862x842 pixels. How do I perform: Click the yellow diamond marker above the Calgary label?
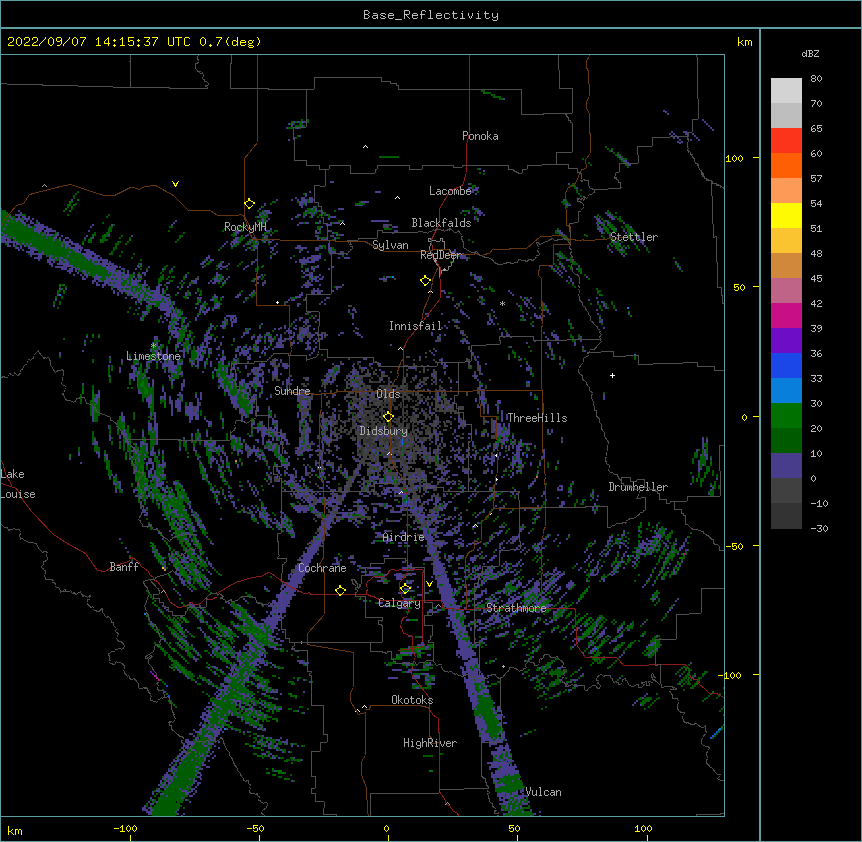[x=405, y=589]
